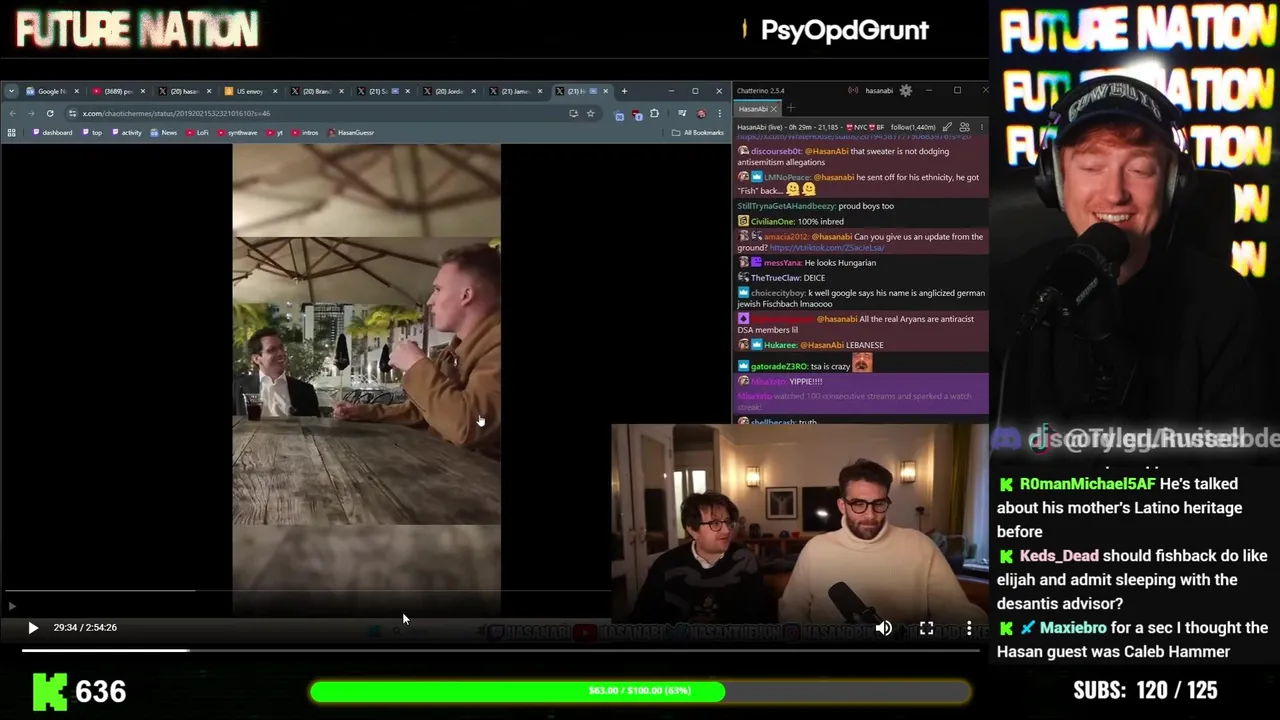Go forward in the Chrome browser

tap(31, 114)
